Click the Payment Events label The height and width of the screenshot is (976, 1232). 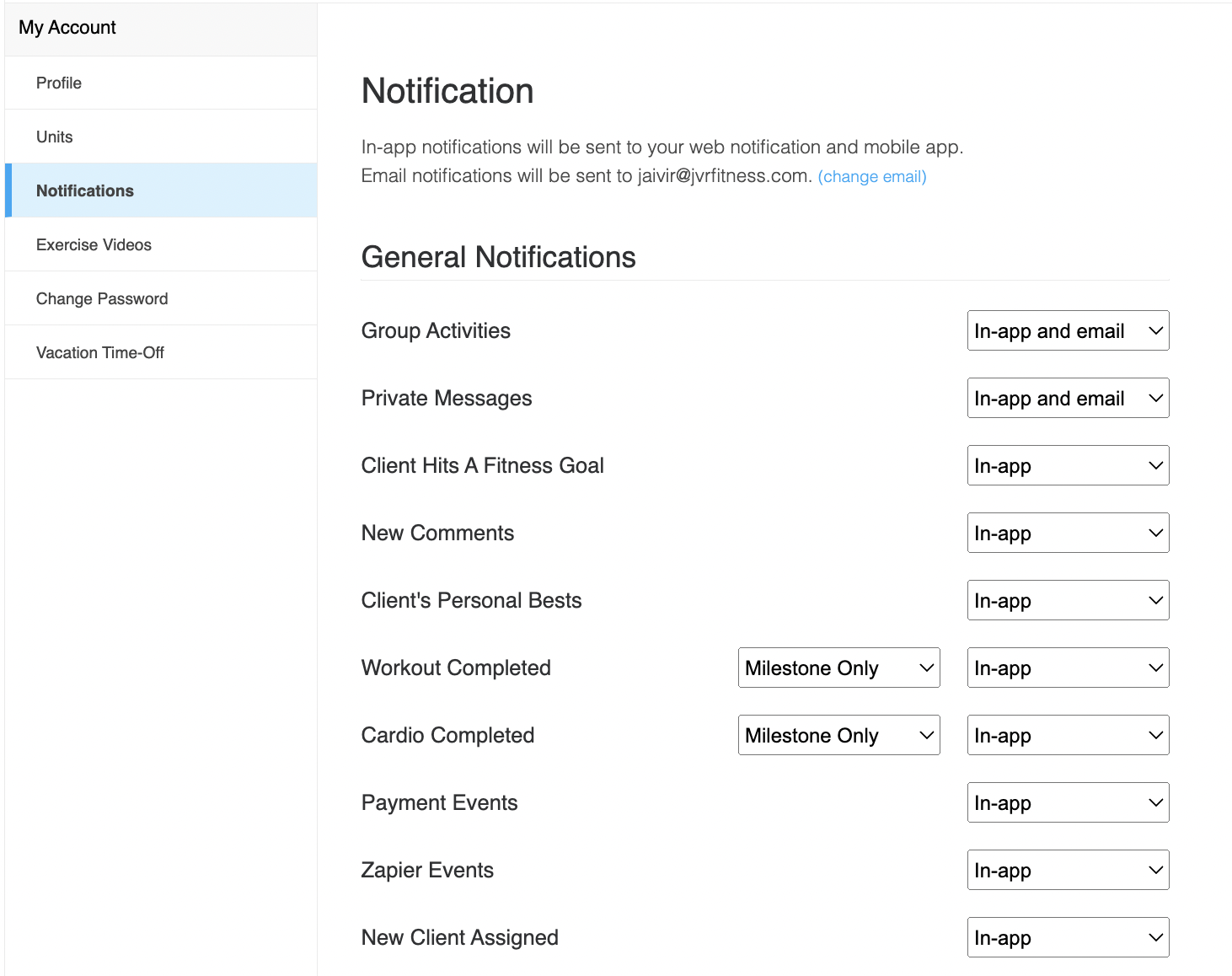(x=439, y=802)
